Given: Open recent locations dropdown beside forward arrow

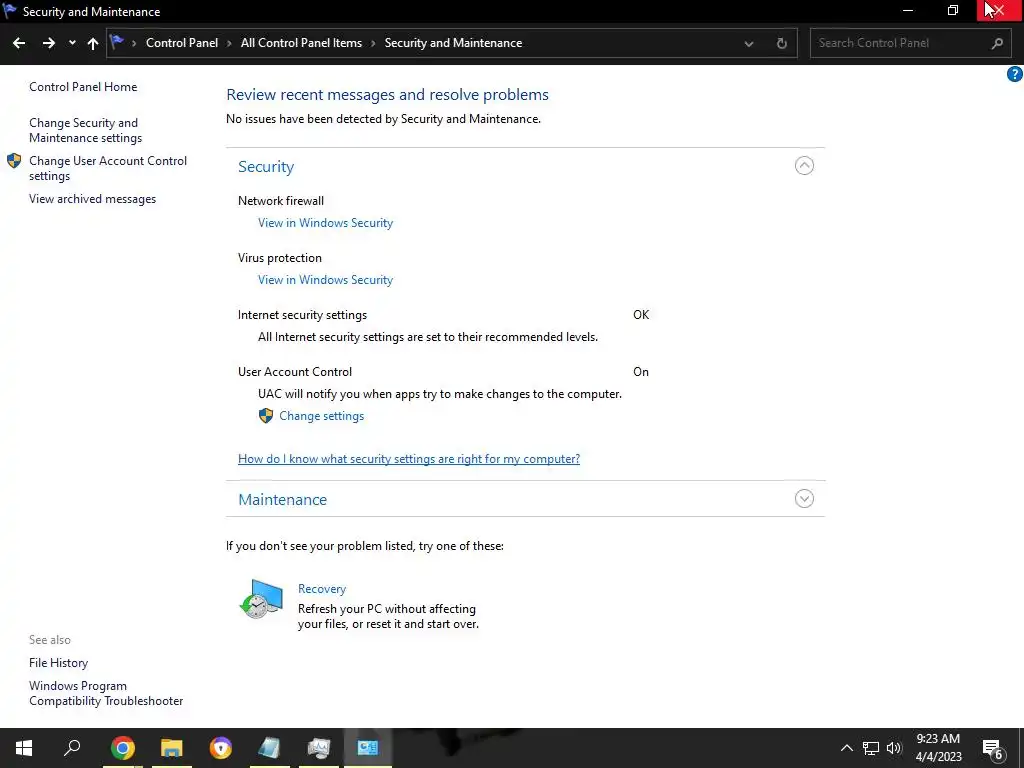Looking at the screenshot, I should (x=72, y=43).
